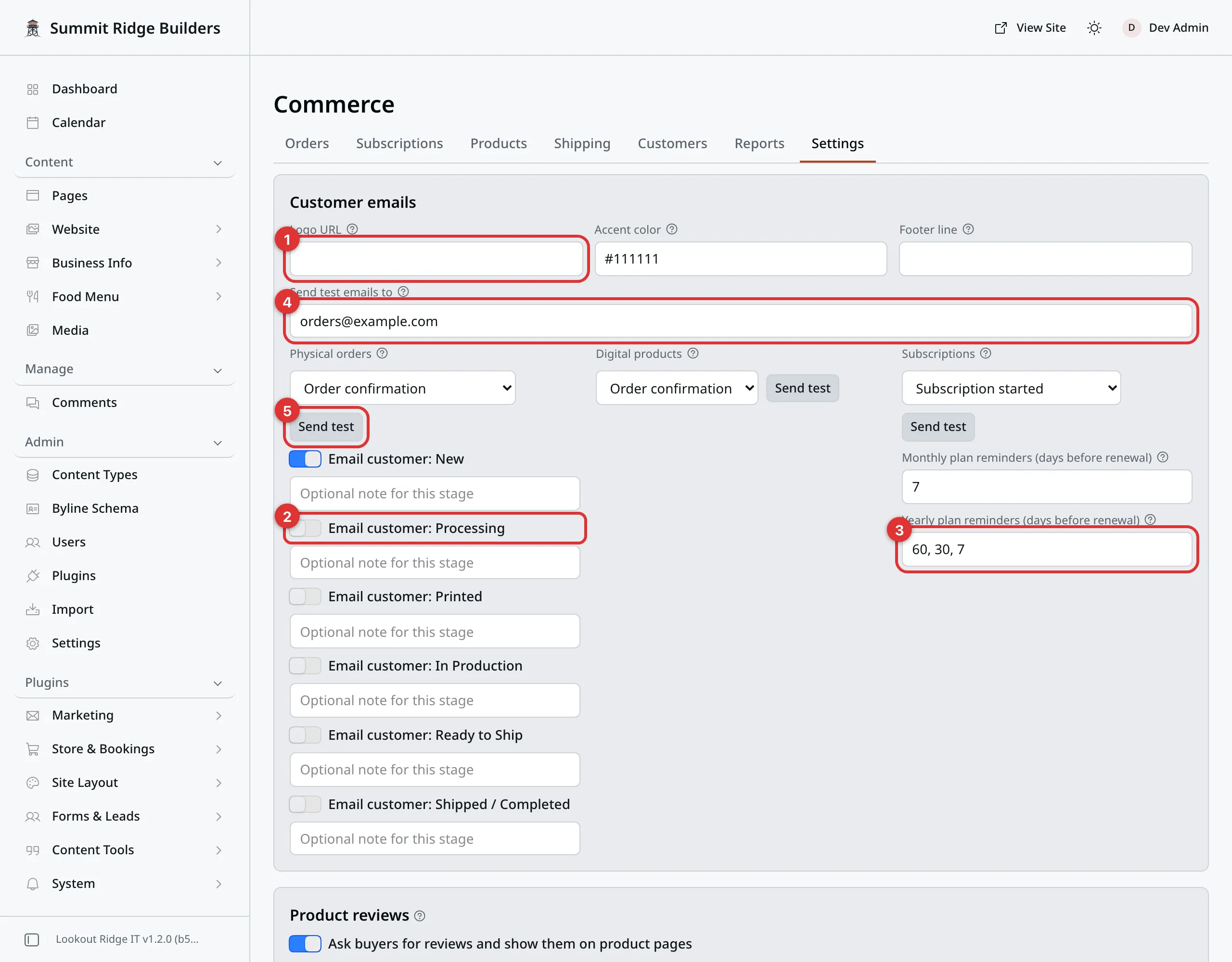Enable the Email customer: Processing toggle

tap(305, 528)
